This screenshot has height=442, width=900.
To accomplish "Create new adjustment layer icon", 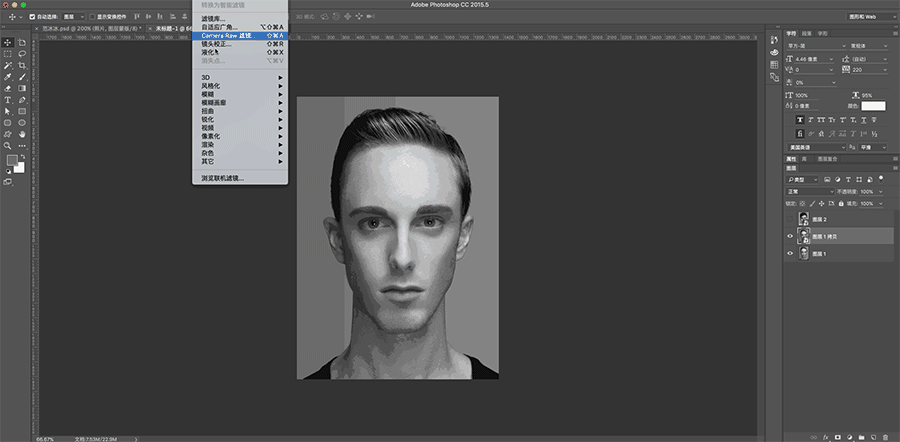I will click(x=849, y=437).
